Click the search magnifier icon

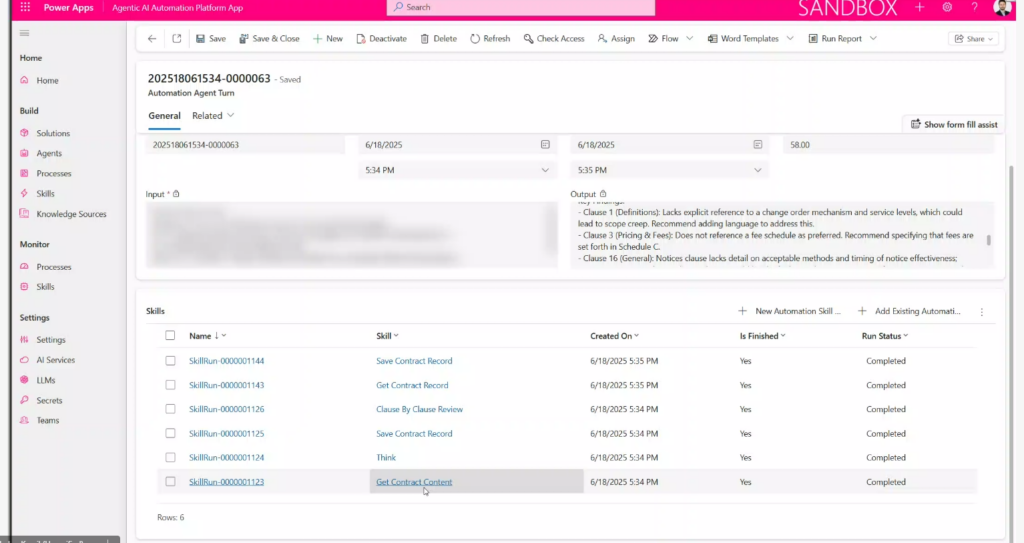(x=398, y=7)
